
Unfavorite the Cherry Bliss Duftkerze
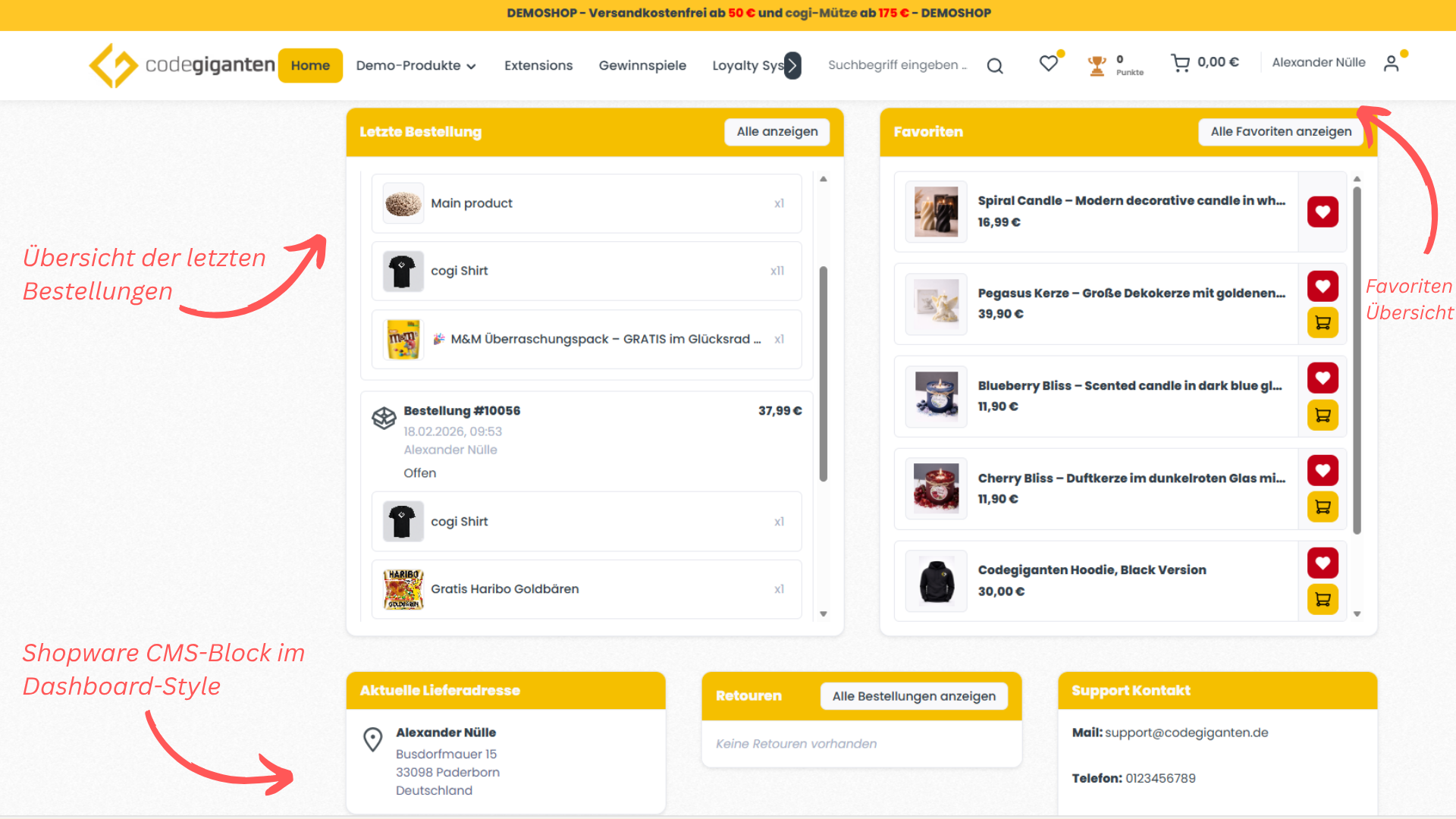(1323, 470)
